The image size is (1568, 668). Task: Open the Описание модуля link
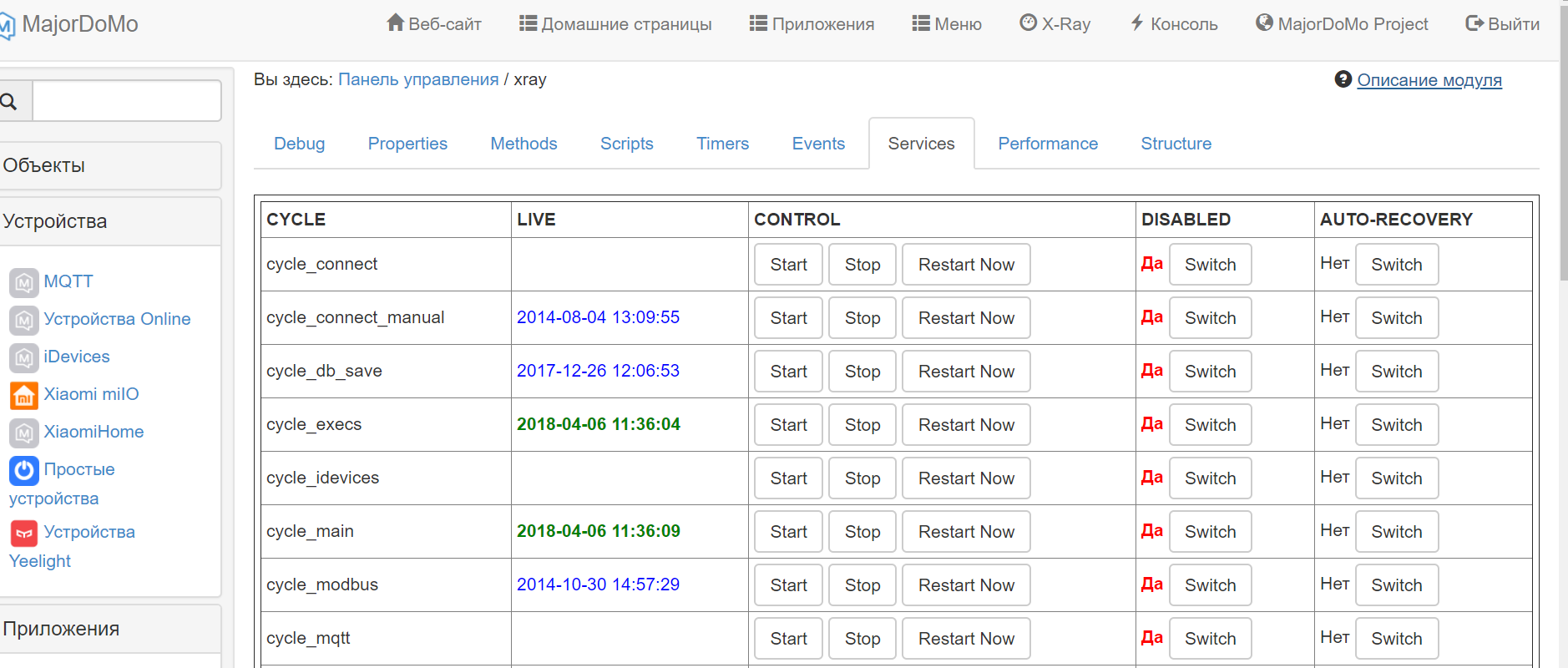tap(1429, 80)
